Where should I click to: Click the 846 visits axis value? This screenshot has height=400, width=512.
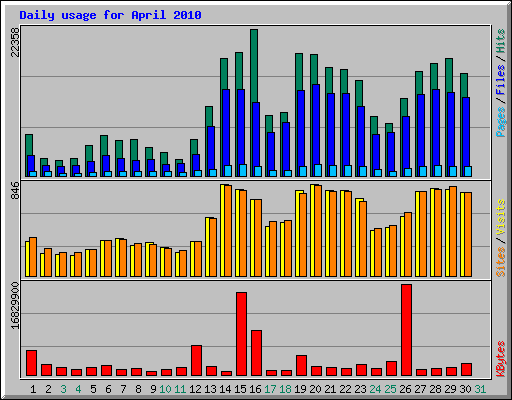tap(15, 191)
